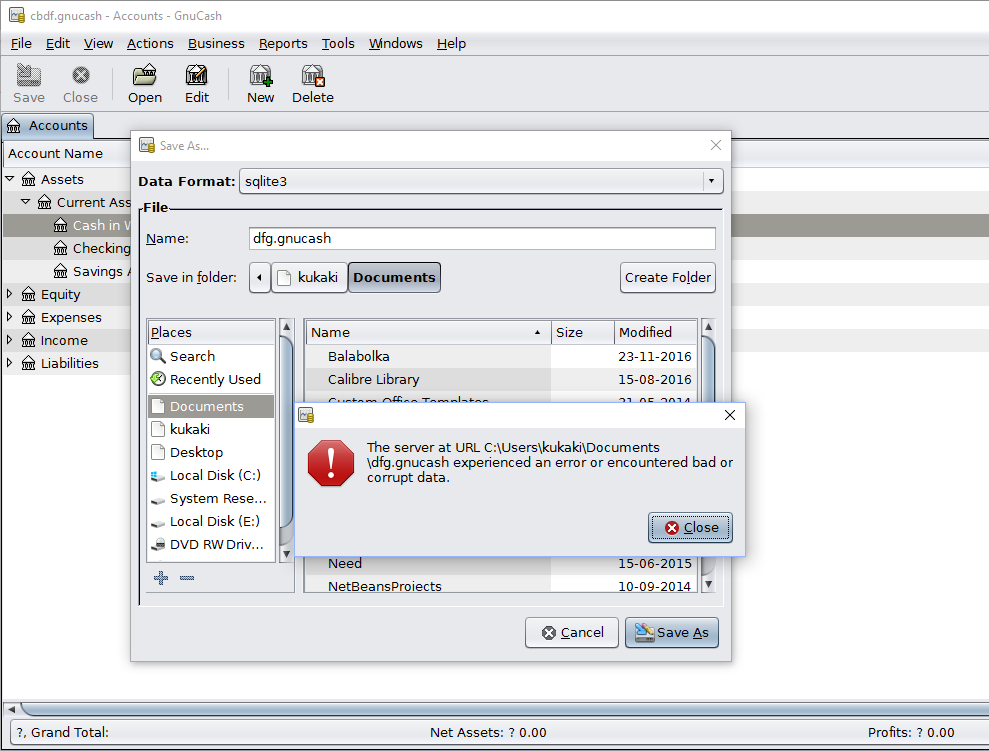Click the Save toolbar icon
This screenshot has height=751, width=989.
(x=28, y=76)
